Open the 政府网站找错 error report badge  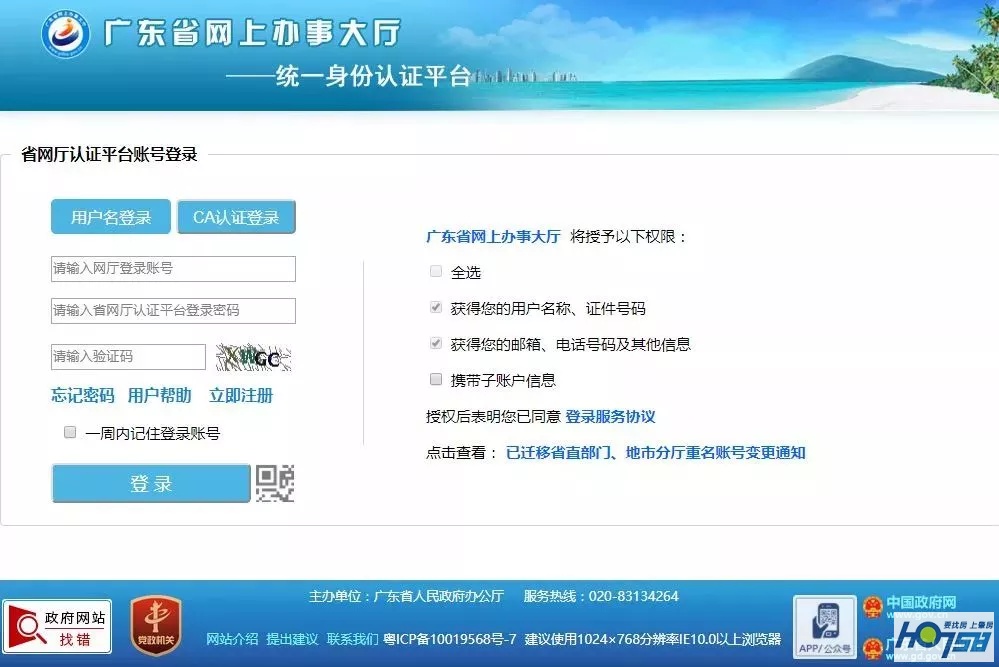(x=57, y=627)
